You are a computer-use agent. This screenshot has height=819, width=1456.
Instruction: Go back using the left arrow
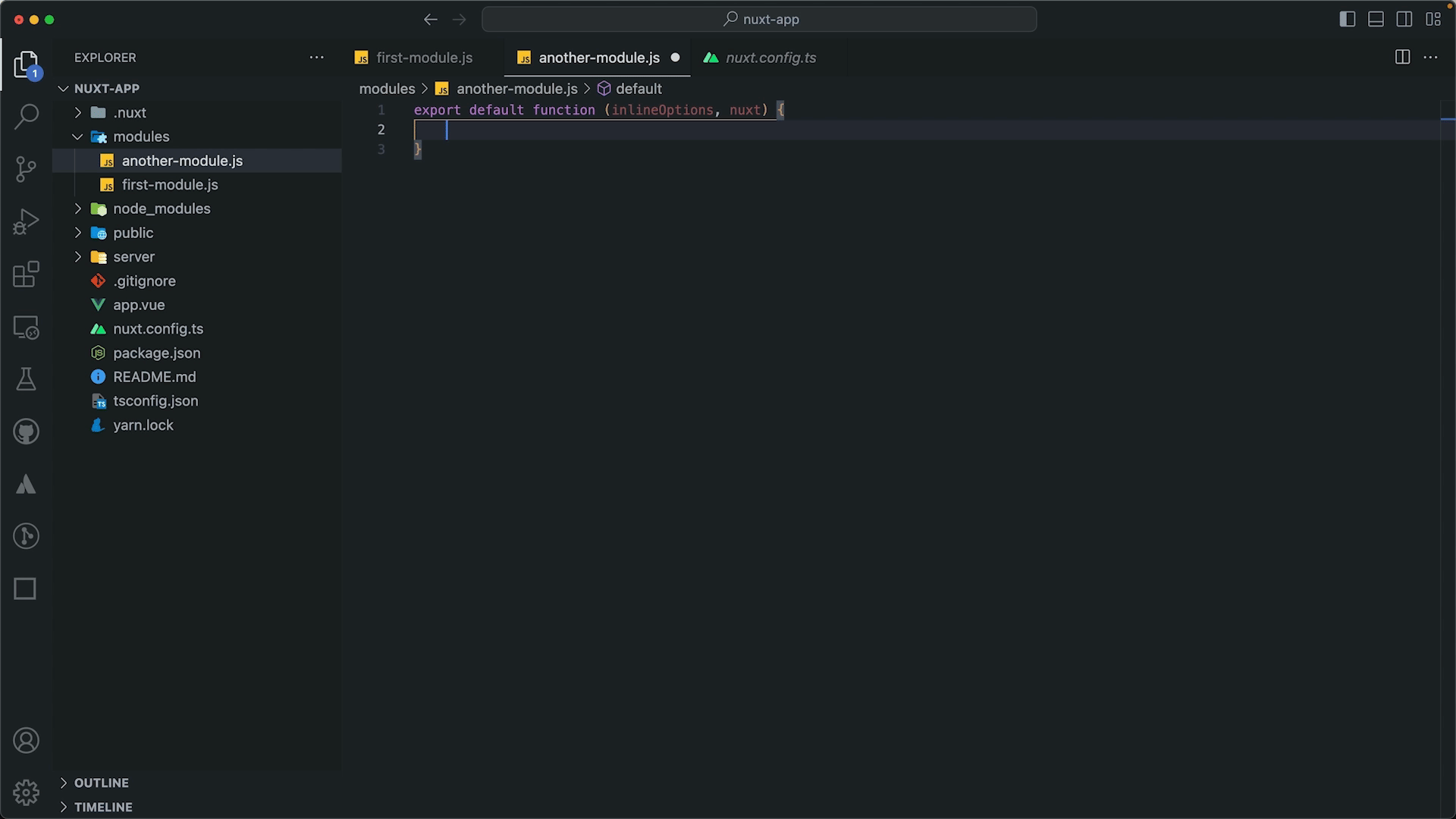[431, 20]
